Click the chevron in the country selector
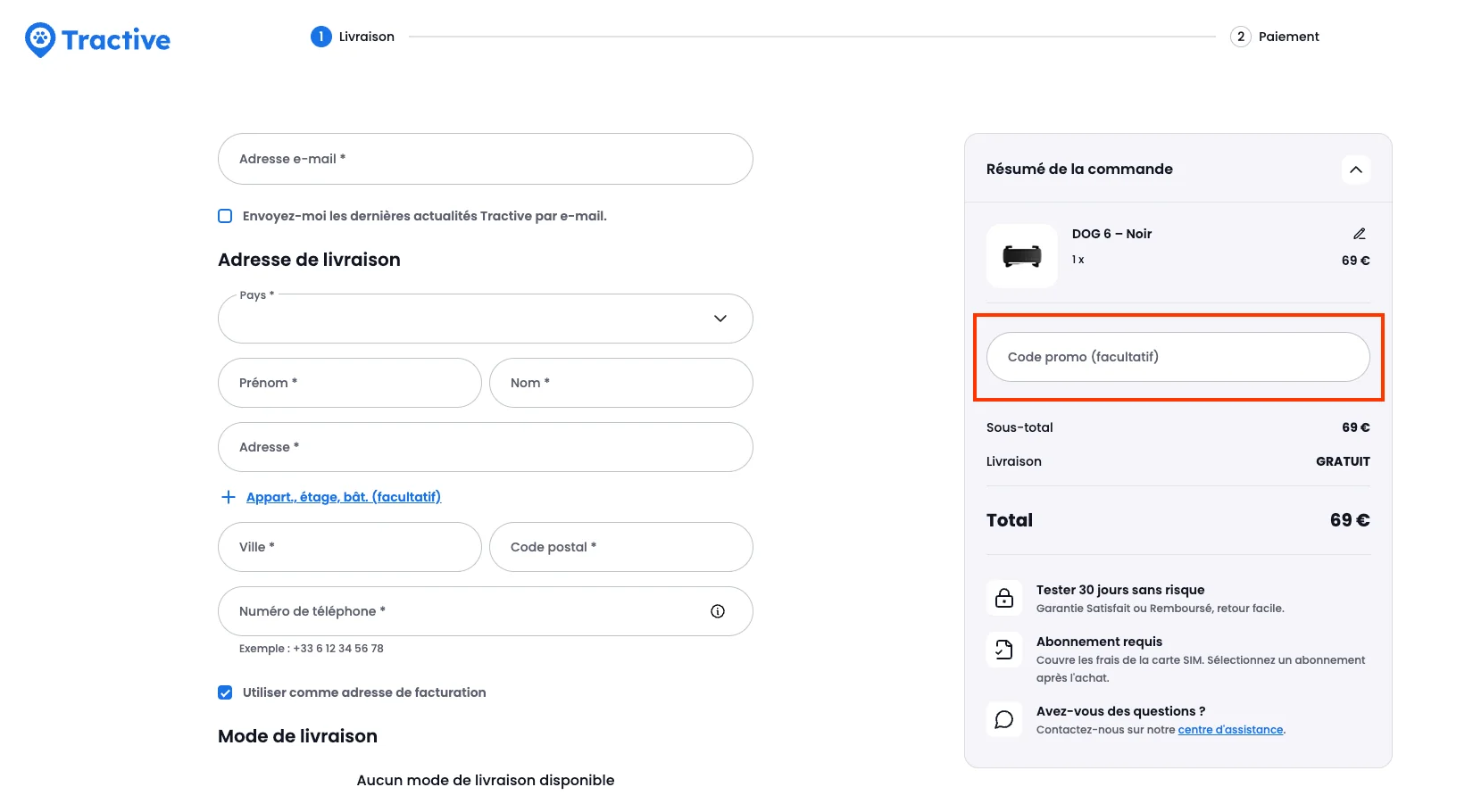 [x=720, y=319]
